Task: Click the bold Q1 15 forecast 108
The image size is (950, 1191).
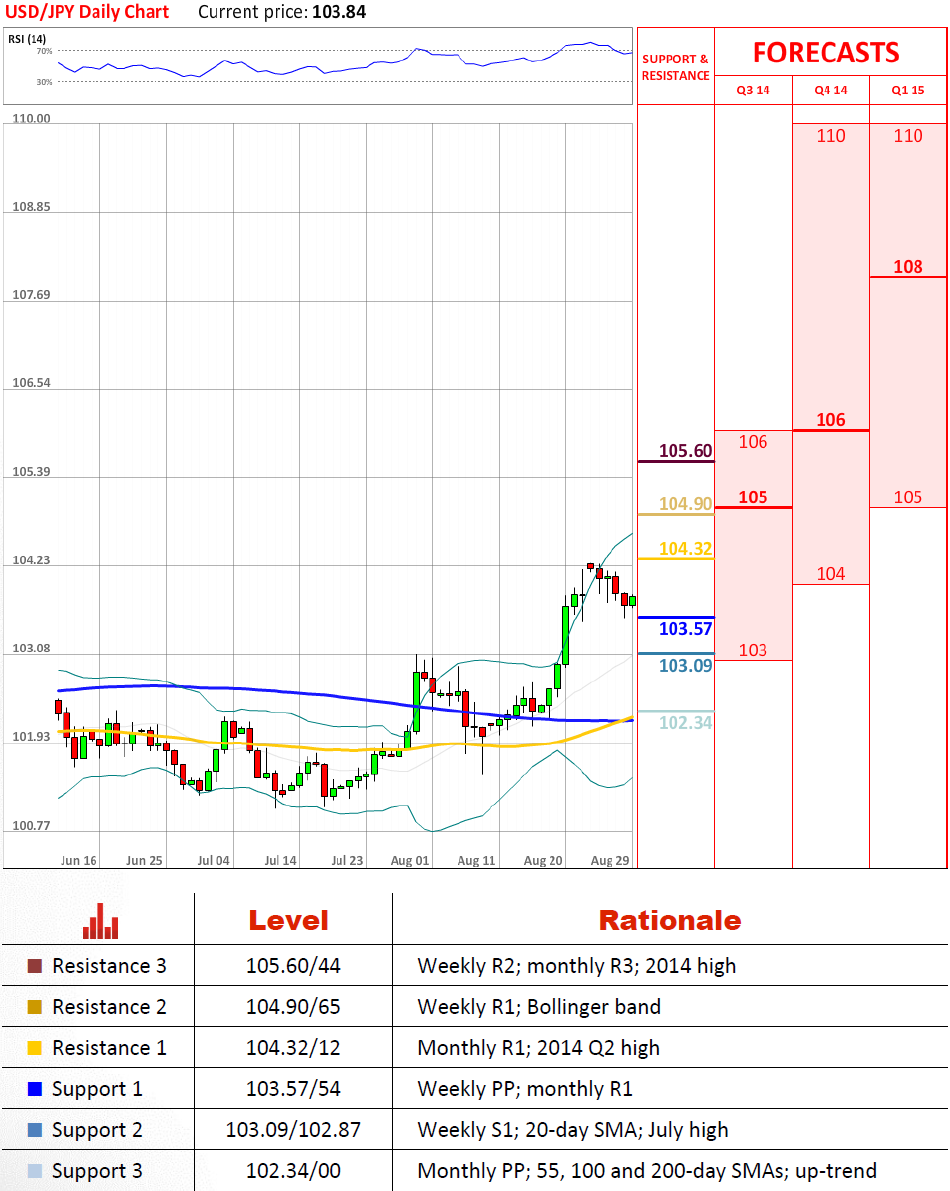Action: (x=907, y=267)
